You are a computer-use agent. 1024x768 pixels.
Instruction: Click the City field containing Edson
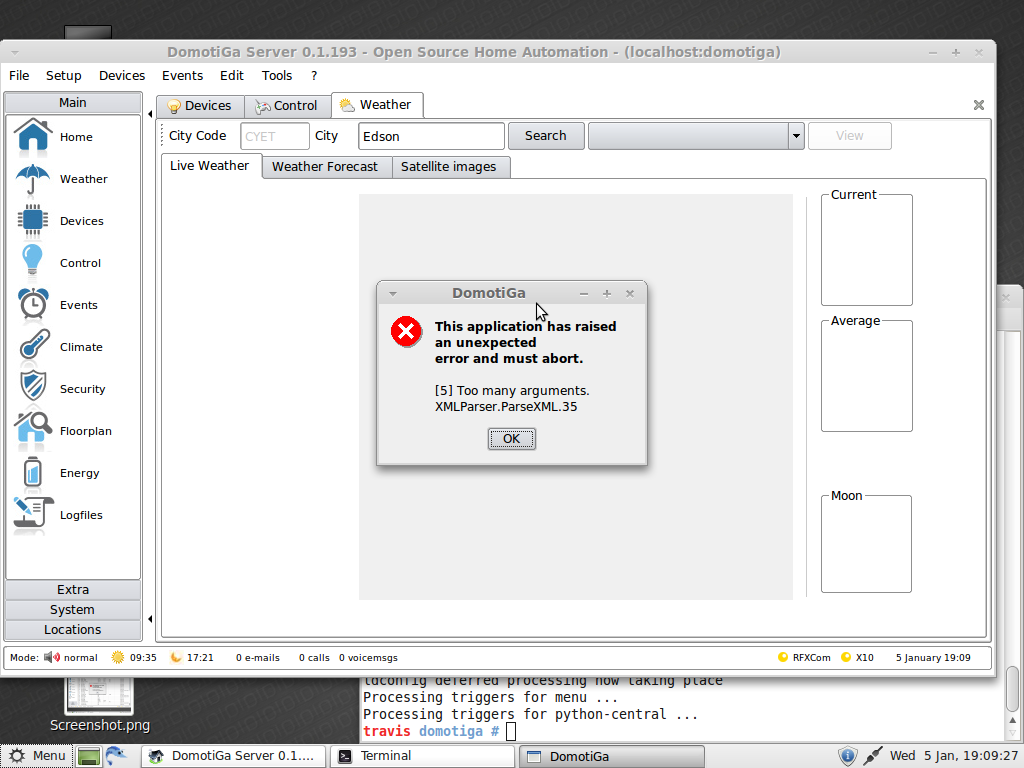click(432, 136)
